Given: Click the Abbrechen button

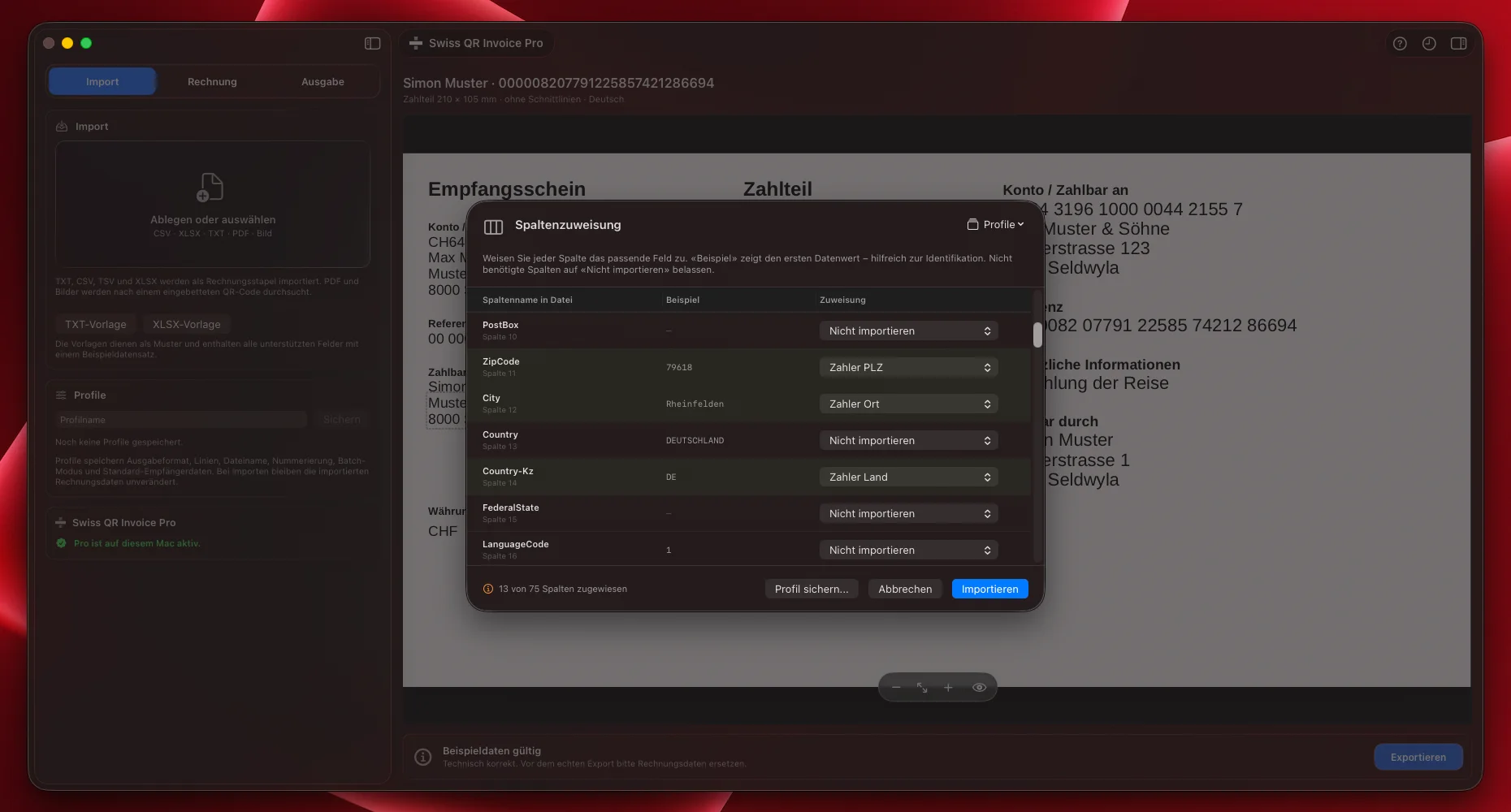Looking at the screenshot, I should 905,589.
